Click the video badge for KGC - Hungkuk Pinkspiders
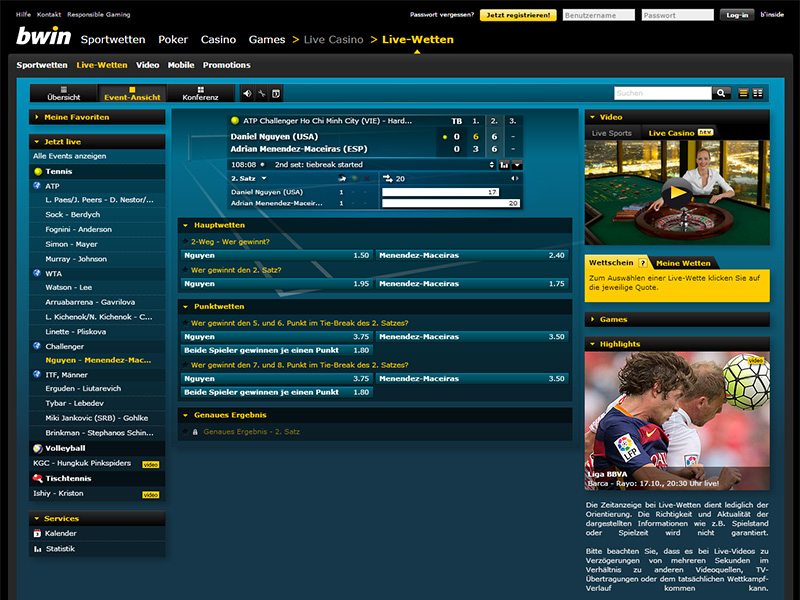The width and height of the screenshot is (800, 600). (x=151, y=465)
